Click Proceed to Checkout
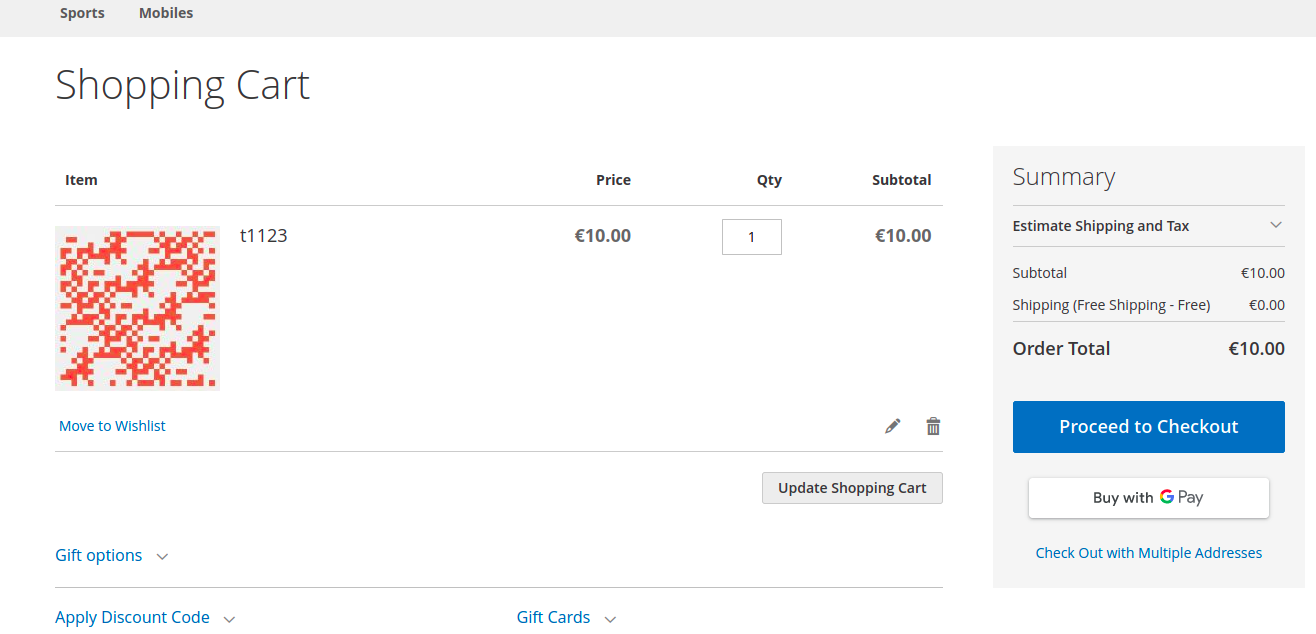This screenshot has width=1316, height=634. (1148, 426)
